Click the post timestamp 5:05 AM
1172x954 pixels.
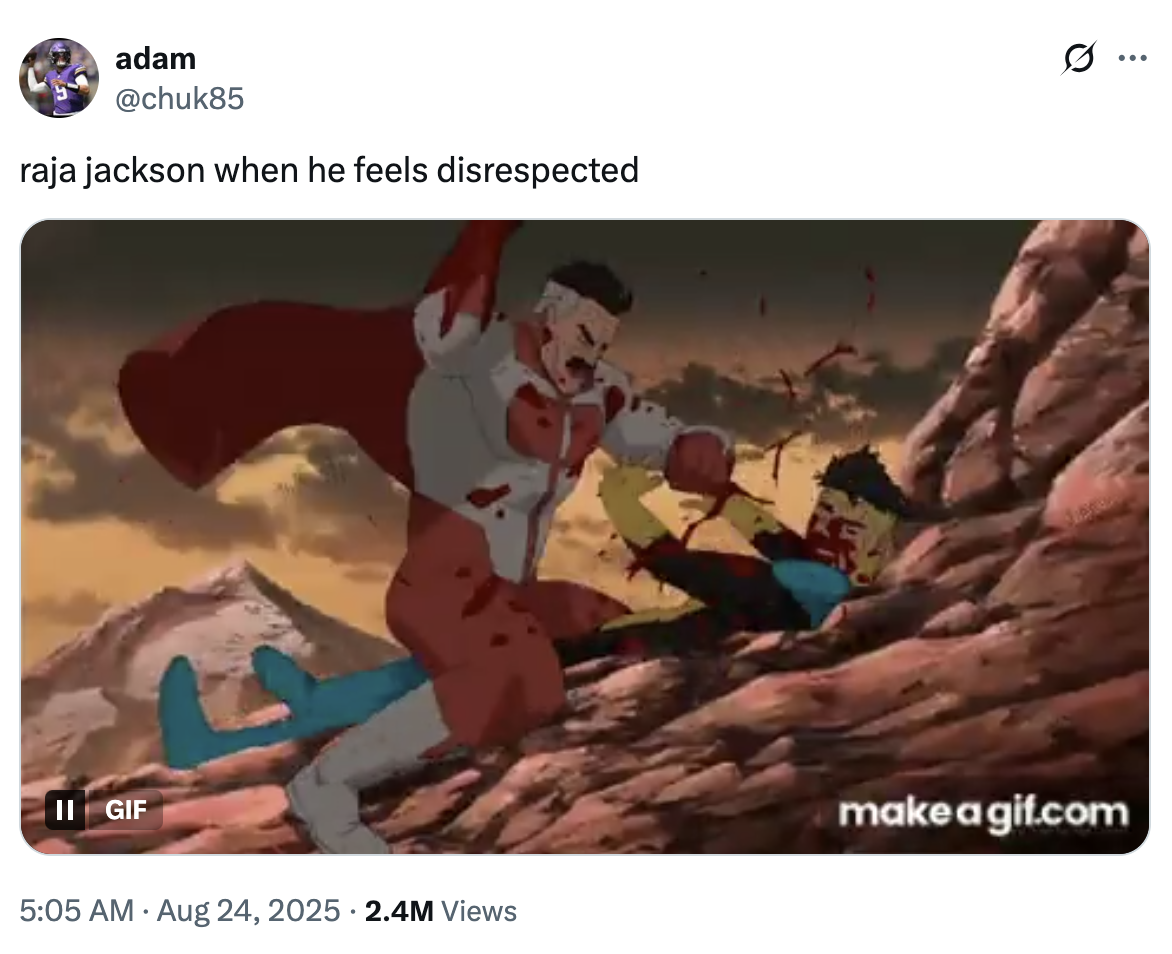[76, 911]
